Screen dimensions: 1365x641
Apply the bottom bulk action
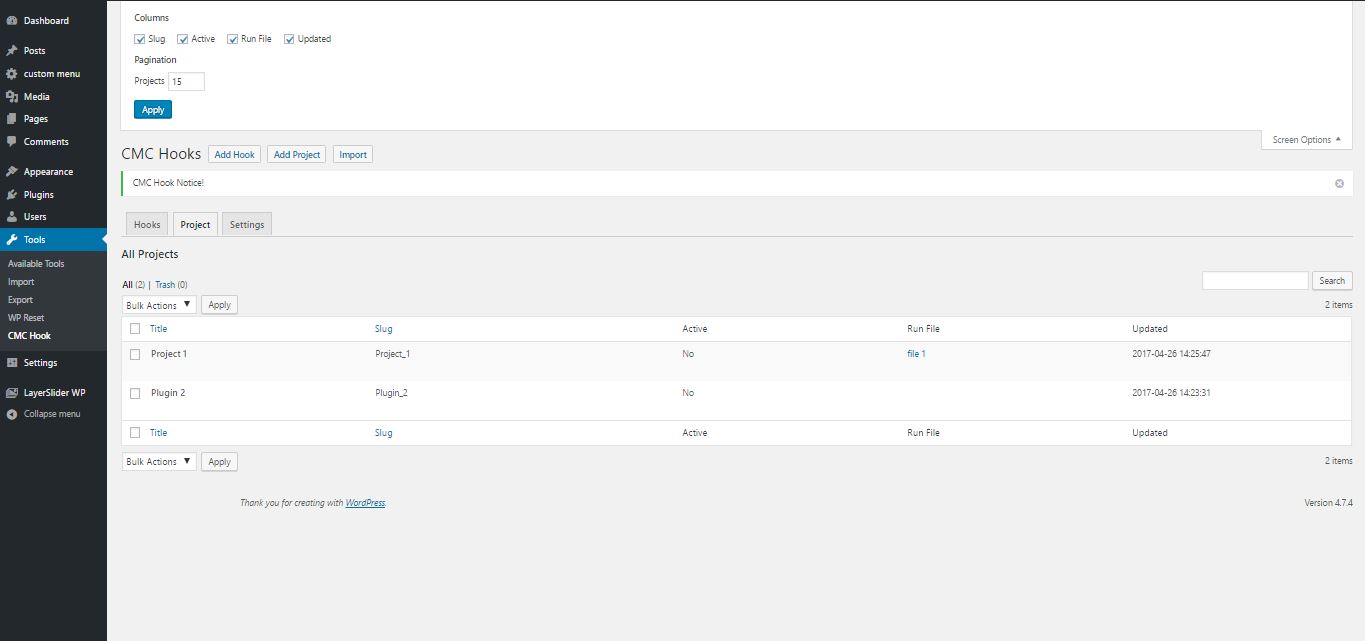(x=219, y=462)
